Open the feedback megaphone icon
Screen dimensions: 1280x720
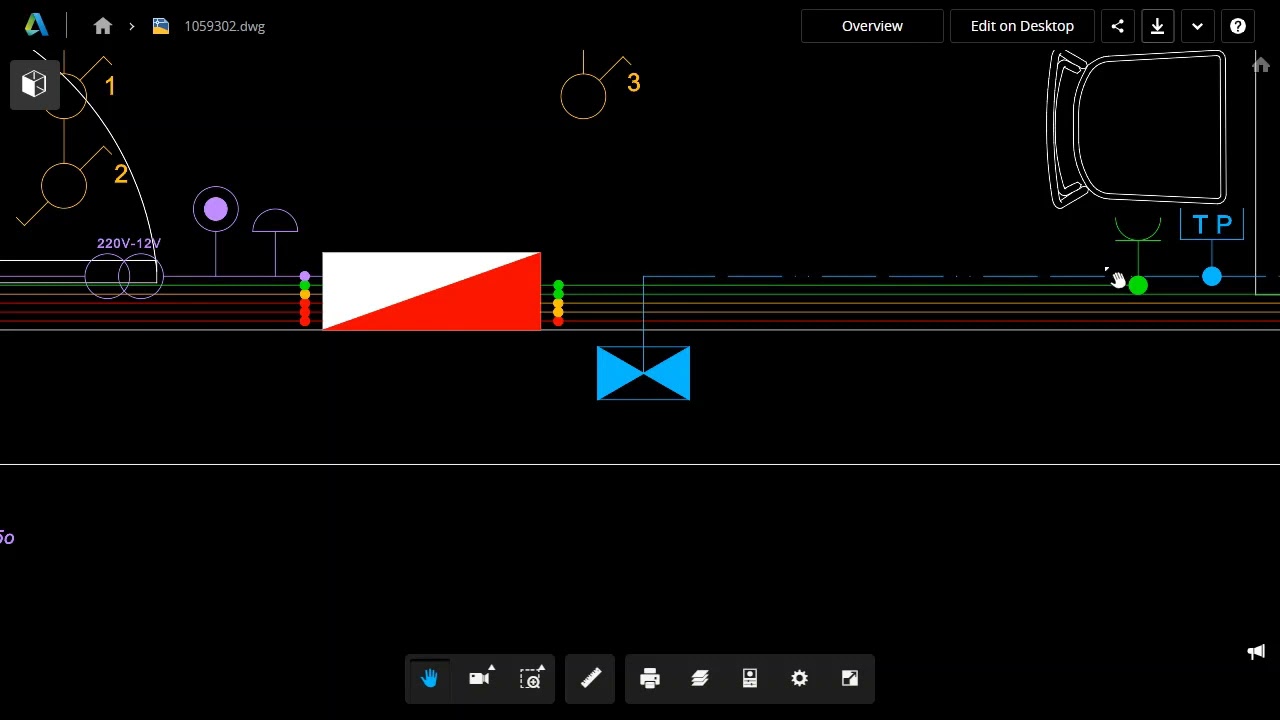pyautogui.click(x=1256, y=652)
